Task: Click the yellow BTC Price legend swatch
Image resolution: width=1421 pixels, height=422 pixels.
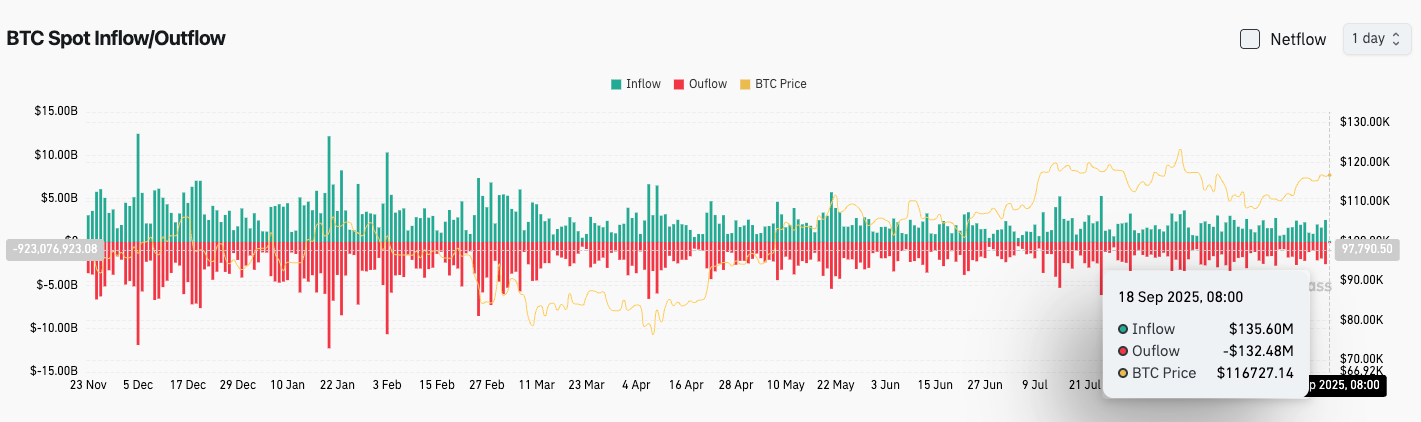Action: (x=745, y=84)
